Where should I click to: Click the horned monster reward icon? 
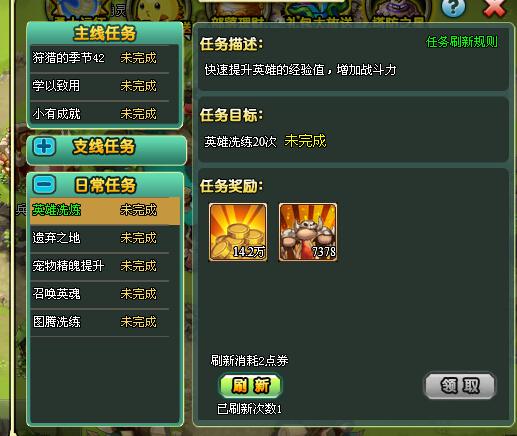pyautogui.click(x=308, y=232)
